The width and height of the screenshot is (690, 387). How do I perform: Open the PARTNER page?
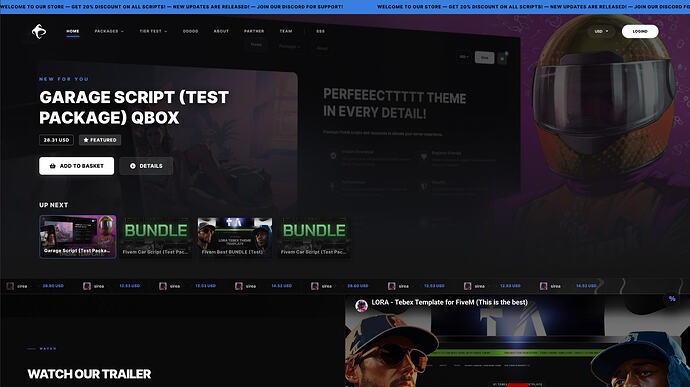click(254, 31)
